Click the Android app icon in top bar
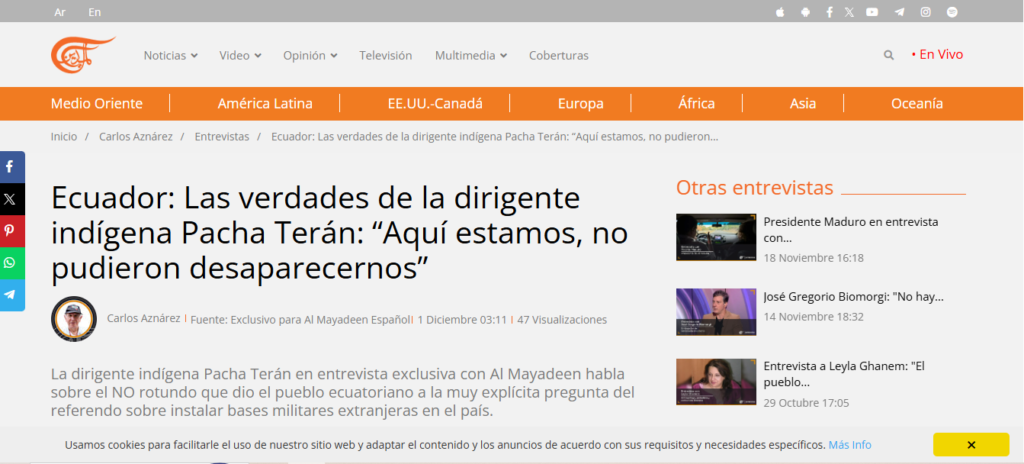Image resolution: width=1024 pixels, height=464 pixels. point(804,12)
